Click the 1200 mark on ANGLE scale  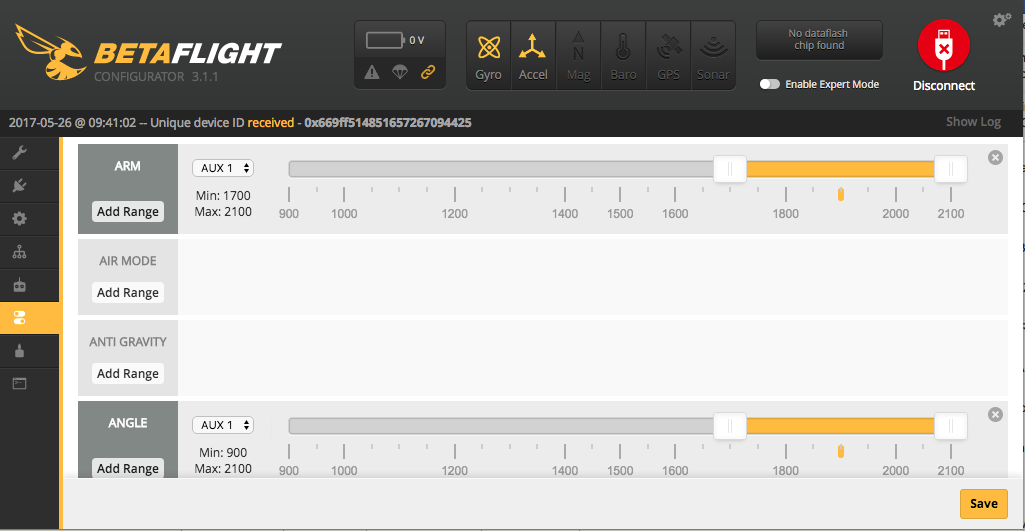(454, 471)
